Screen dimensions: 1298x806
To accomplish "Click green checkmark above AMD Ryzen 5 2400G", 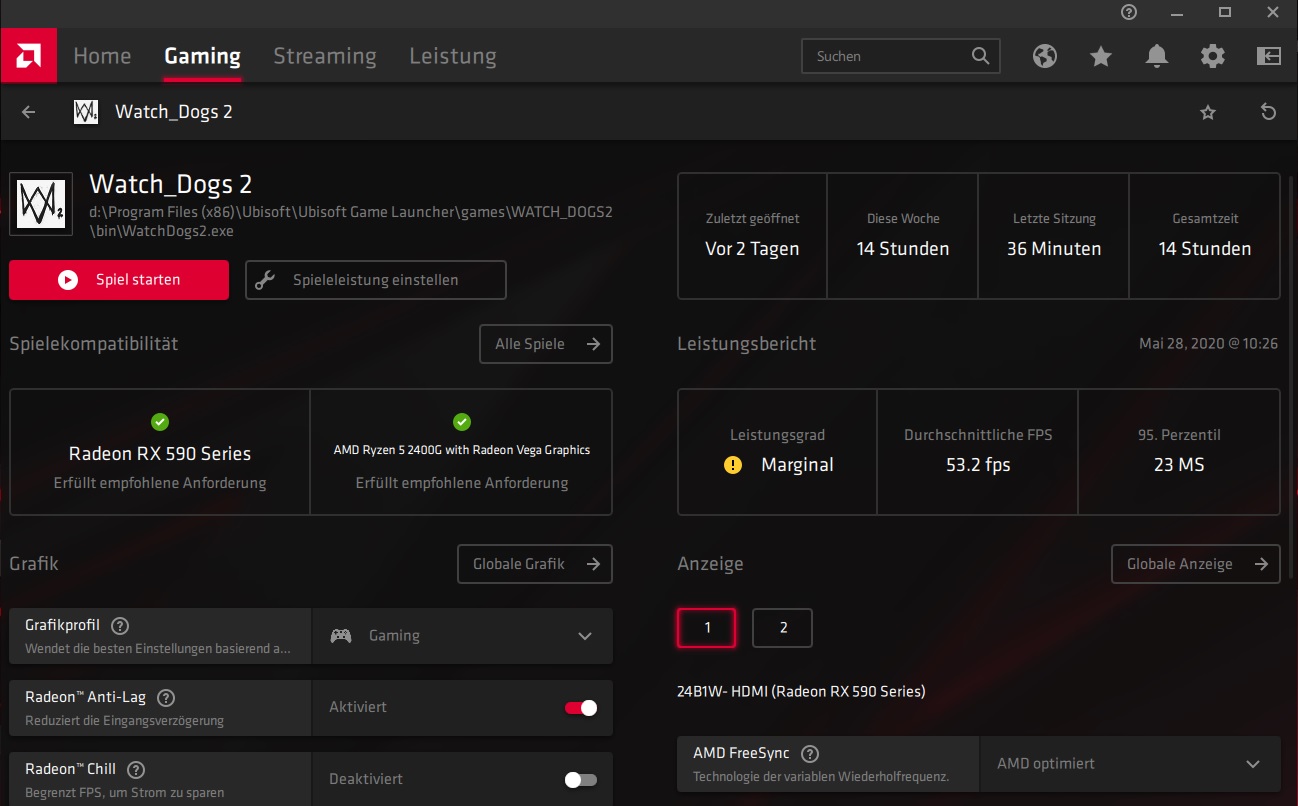I will [461, 422].
